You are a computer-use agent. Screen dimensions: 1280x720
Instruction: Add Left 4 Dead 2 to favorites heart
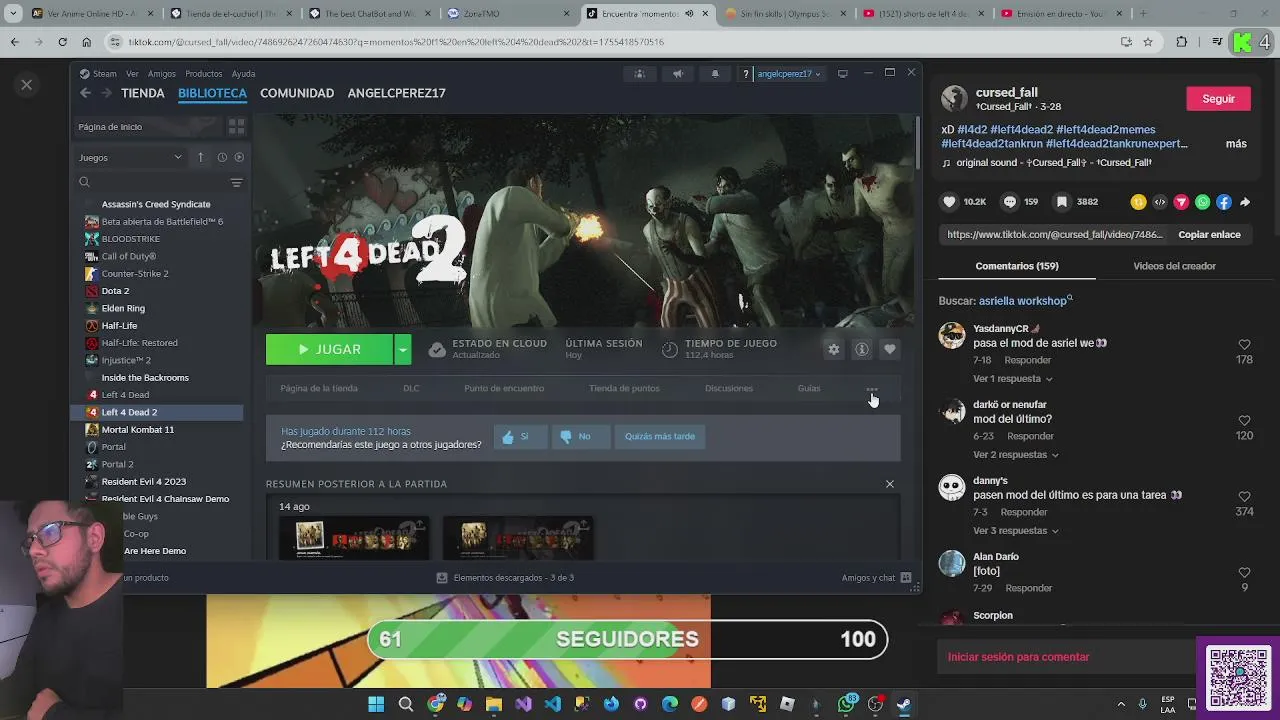point(889,349)
